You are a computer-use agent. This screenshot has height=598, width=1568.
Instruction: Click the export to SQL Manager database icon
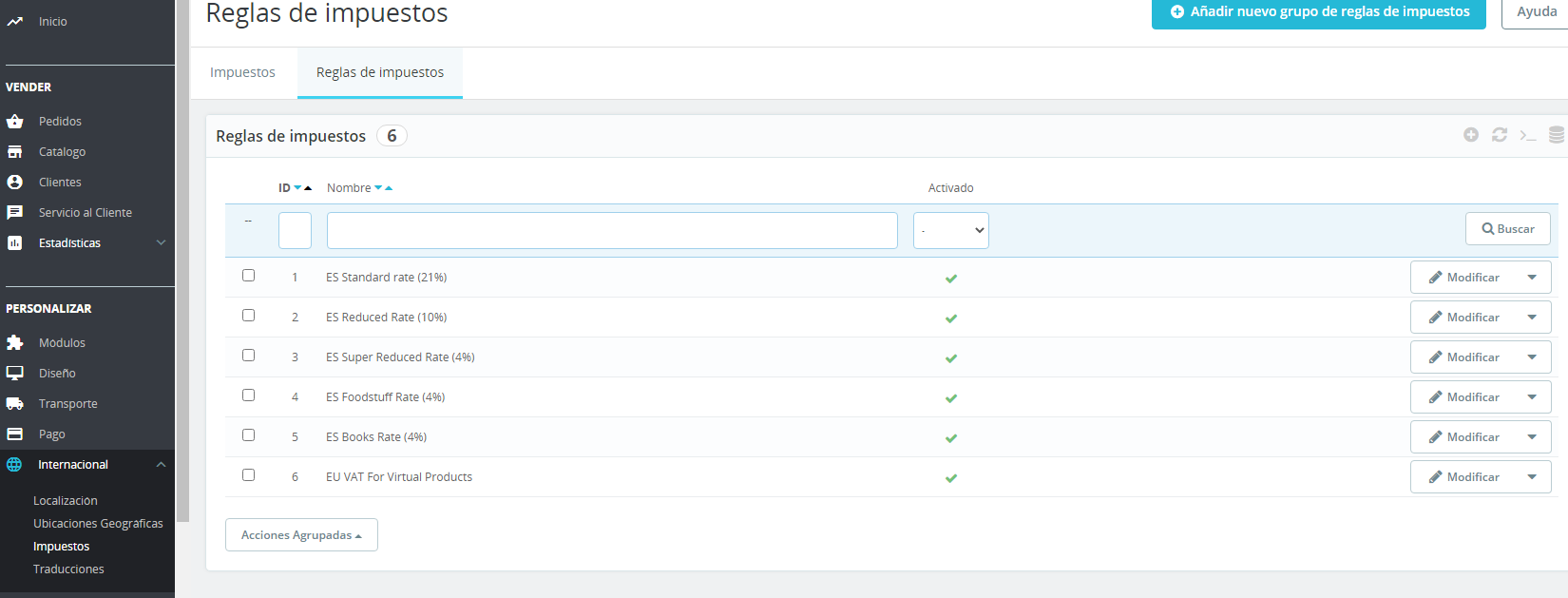tap(1557, 135)
